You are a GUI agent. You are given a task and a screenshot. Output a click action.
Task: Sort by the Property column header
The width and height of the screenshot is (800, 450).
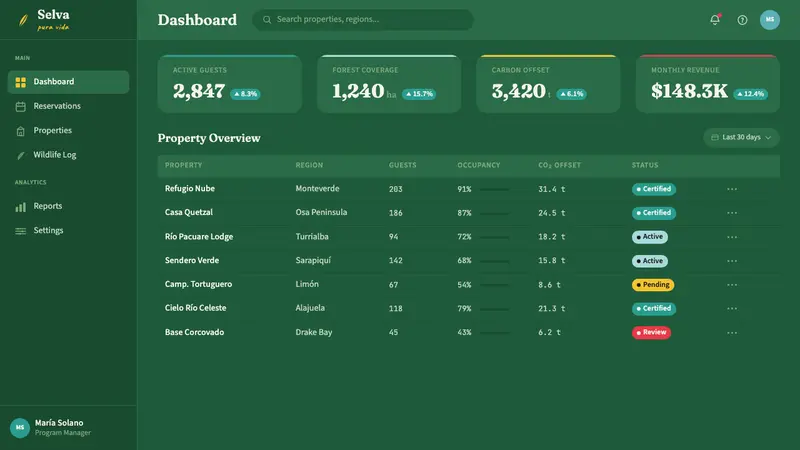coord(183,165)
